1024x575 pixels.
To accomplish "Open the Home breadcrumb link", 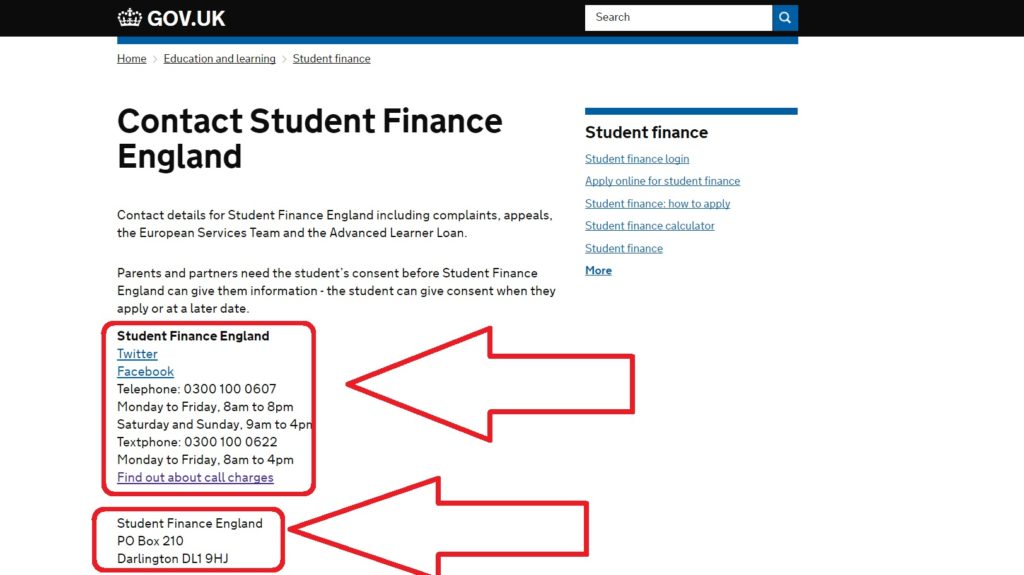I will pos(131,59).
